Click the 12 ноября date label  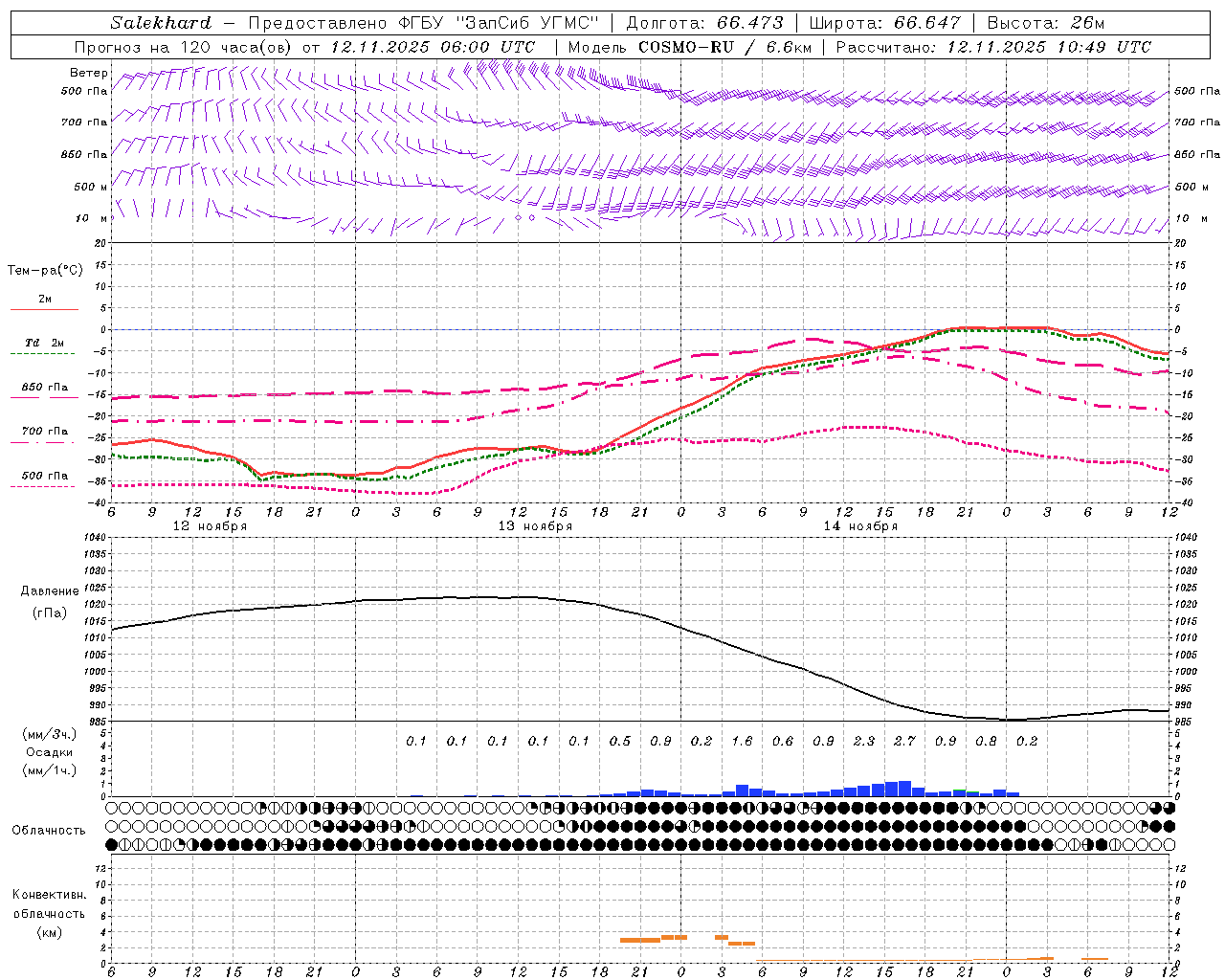point(210,526)
